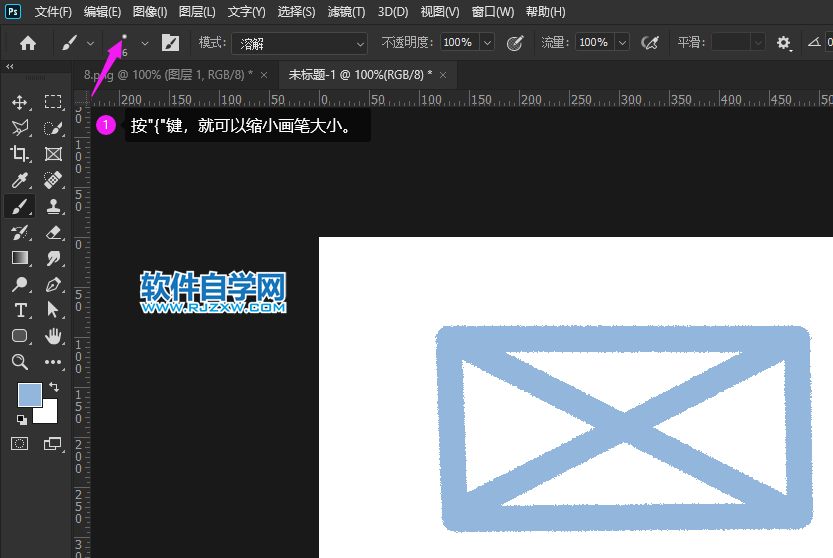Select the Rectangular Marquee tool

(53, 102)
